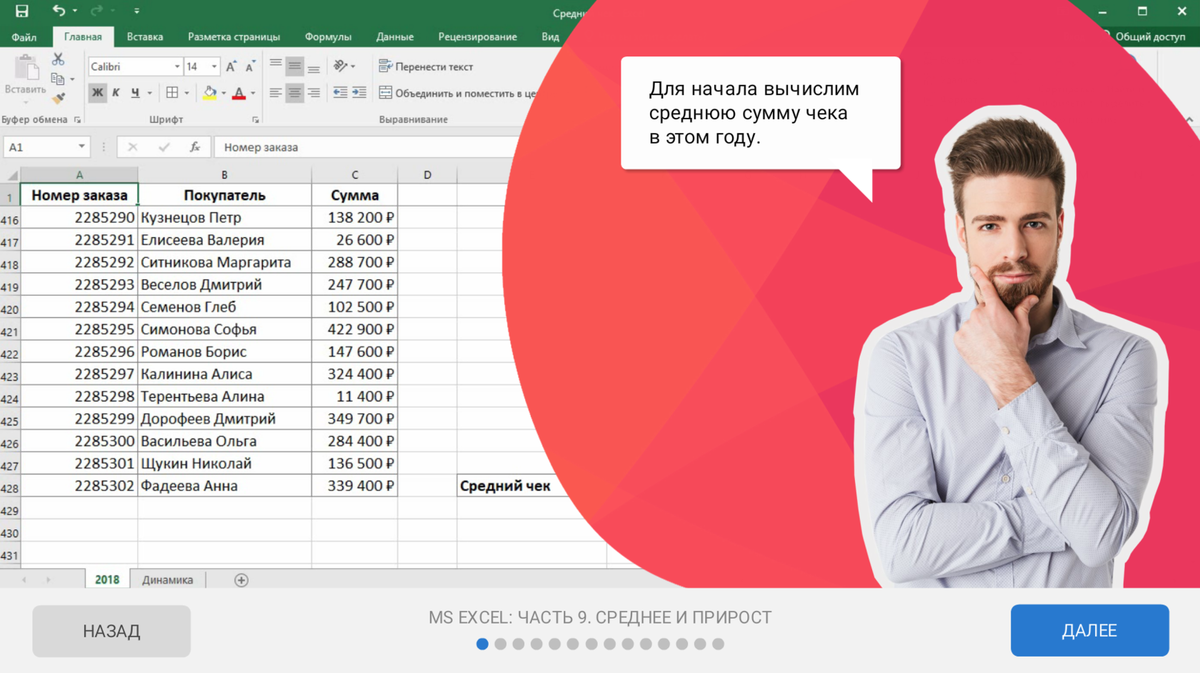Toggle italic К formatting
Image resolution: width=1200 pixels, height=673 pixels.
116,93
